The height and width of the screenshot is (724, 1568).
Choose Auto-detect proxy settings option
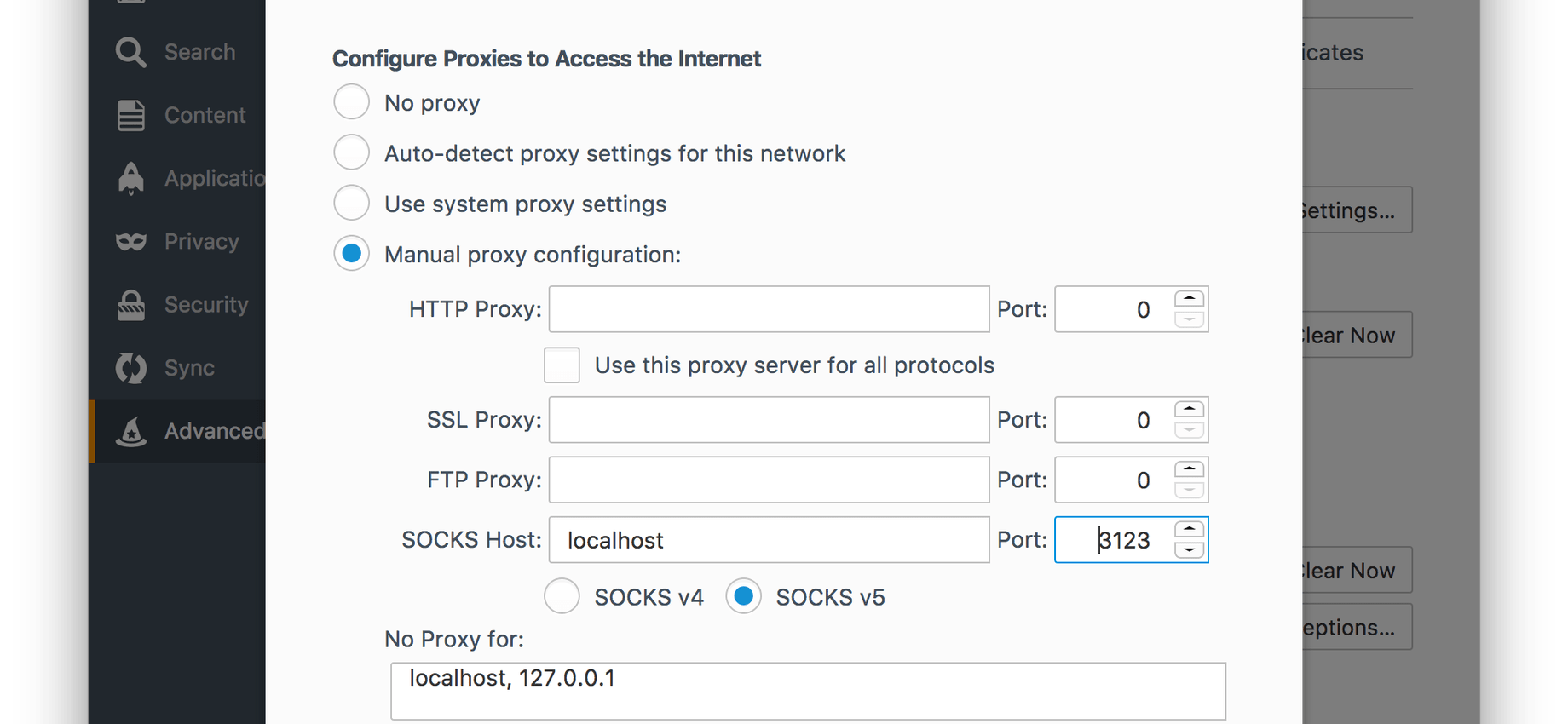coord(351,153)
